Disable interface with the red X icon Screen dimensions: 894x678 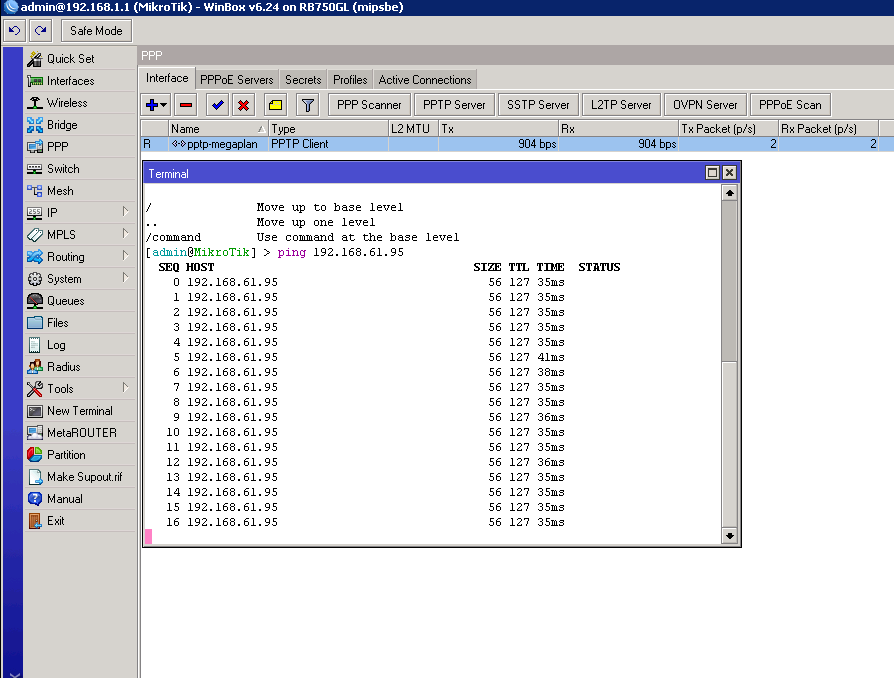[x=243, y=105]
